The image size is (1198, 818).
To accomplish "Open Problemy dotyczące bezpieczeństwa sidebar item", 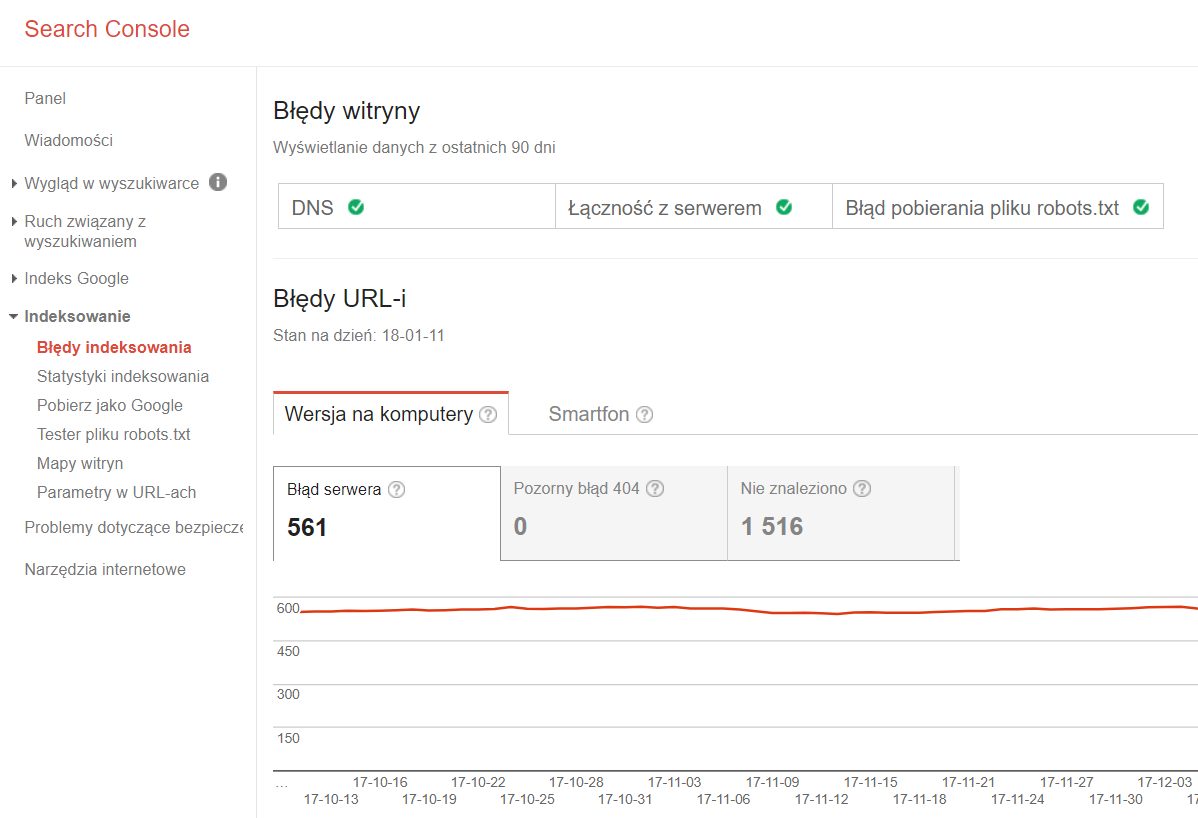I will click(134, 528).
